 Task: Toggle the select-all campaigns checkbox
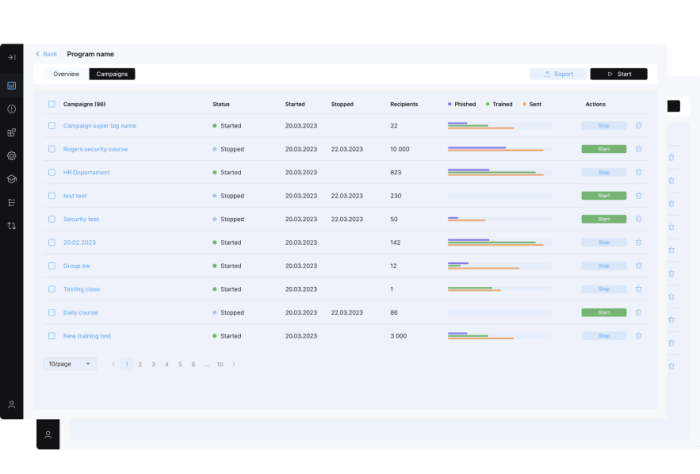pos(52,104)
